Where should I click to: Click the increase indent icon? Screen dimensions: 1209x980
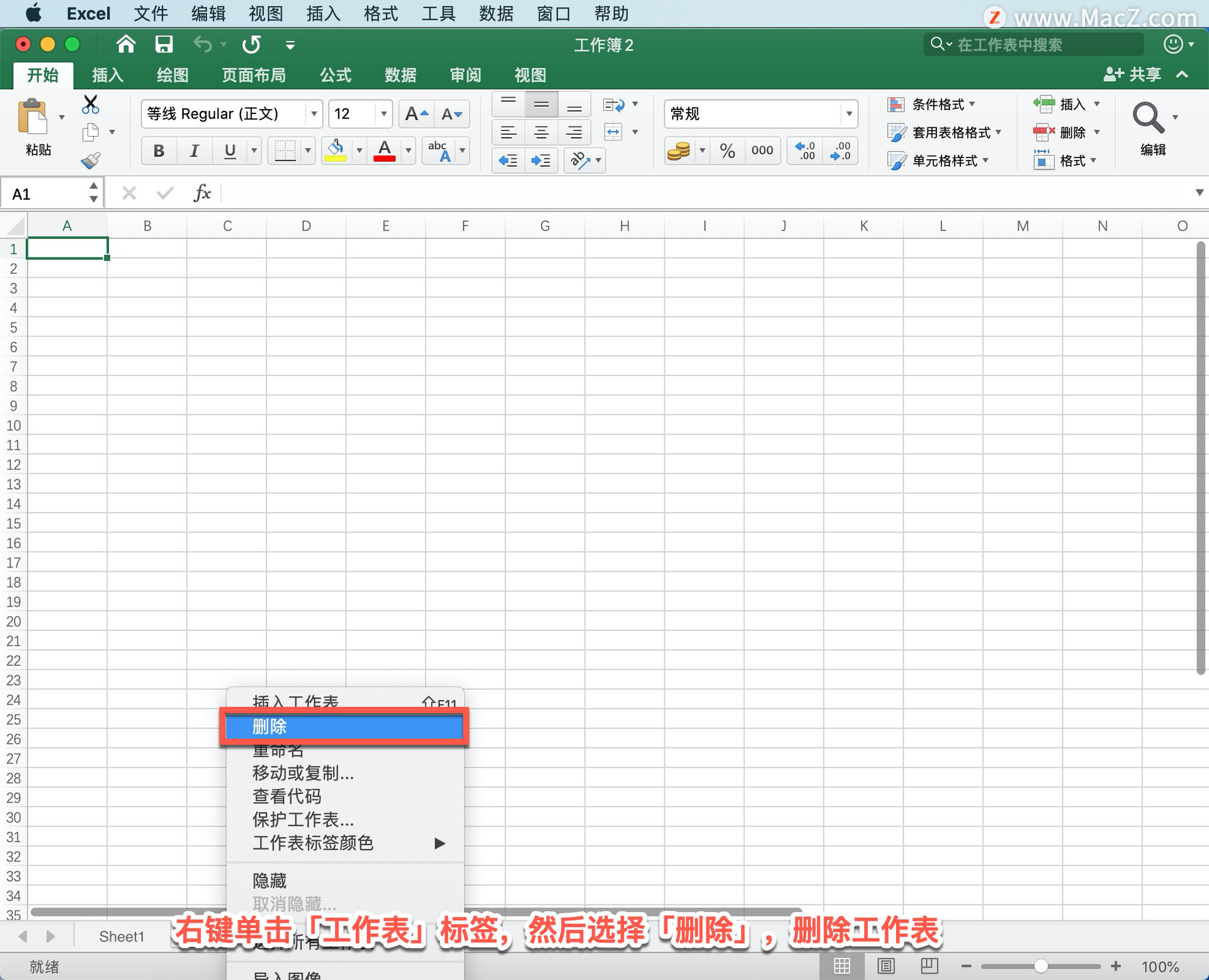pyautogui.click(x=541, y=161)
